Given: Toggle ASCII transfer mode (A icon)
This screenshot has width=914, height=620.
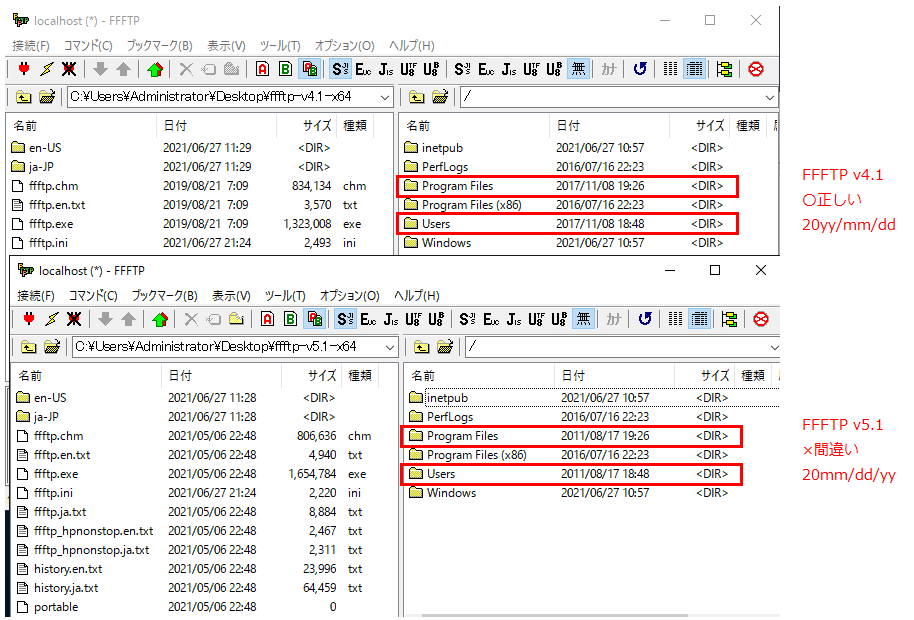Looking at the screenshot, I should click(x=262, y=70).
